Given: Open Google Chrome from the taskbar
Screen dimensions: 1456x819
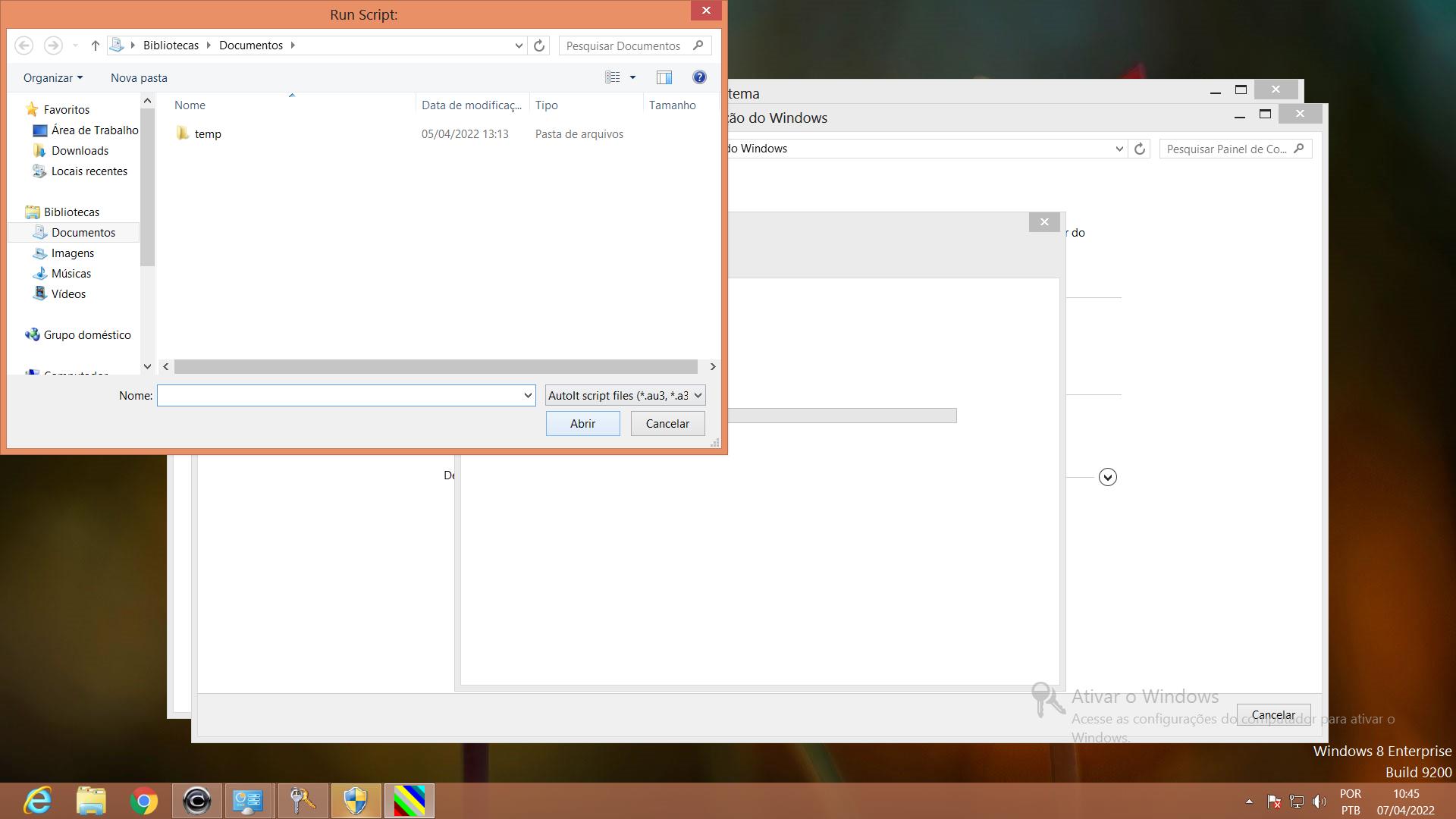Looking at the screenshot, I should (x=144, y=801).
